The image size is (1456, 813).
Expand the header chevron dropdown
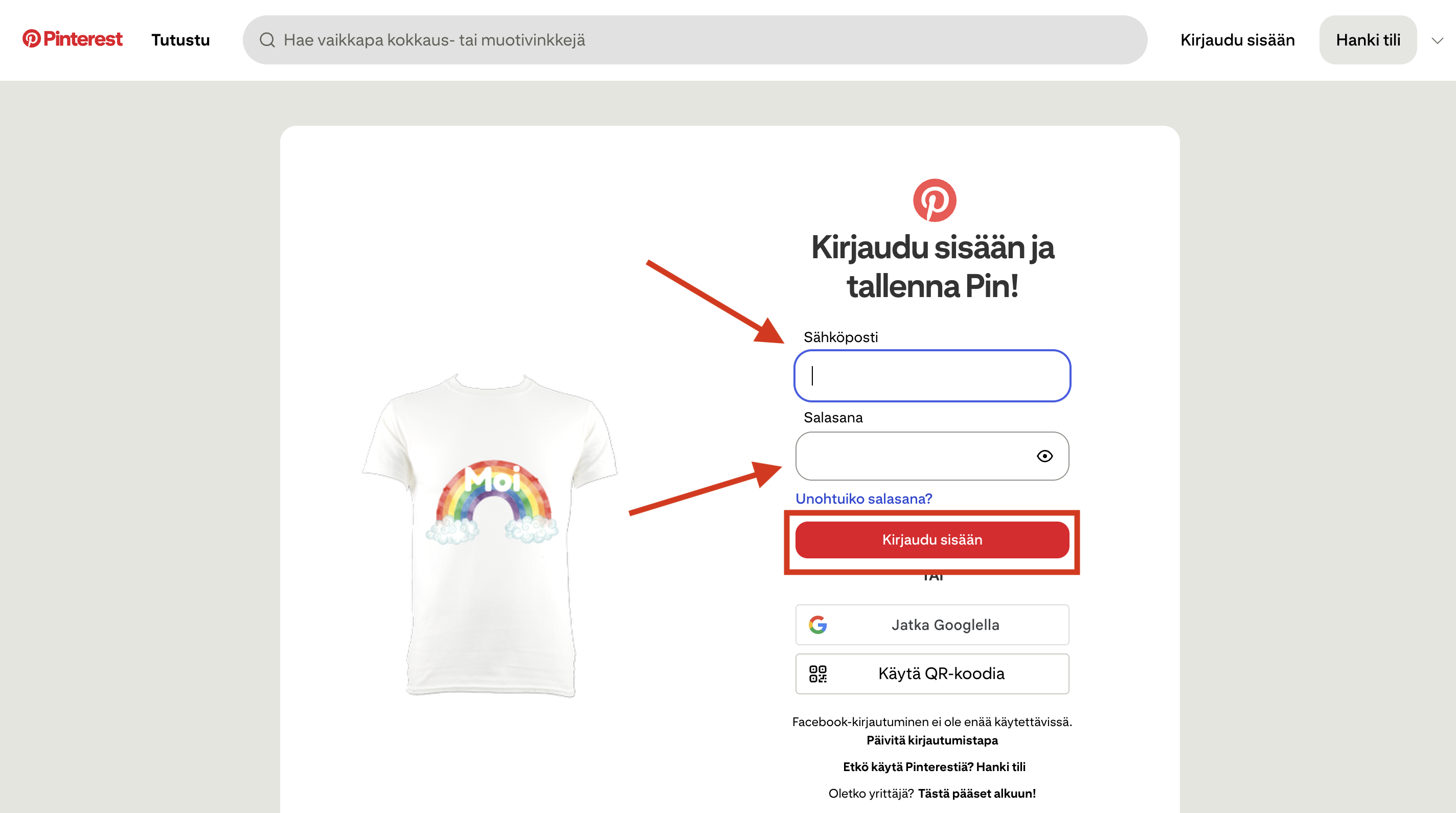pos(1438,40)
